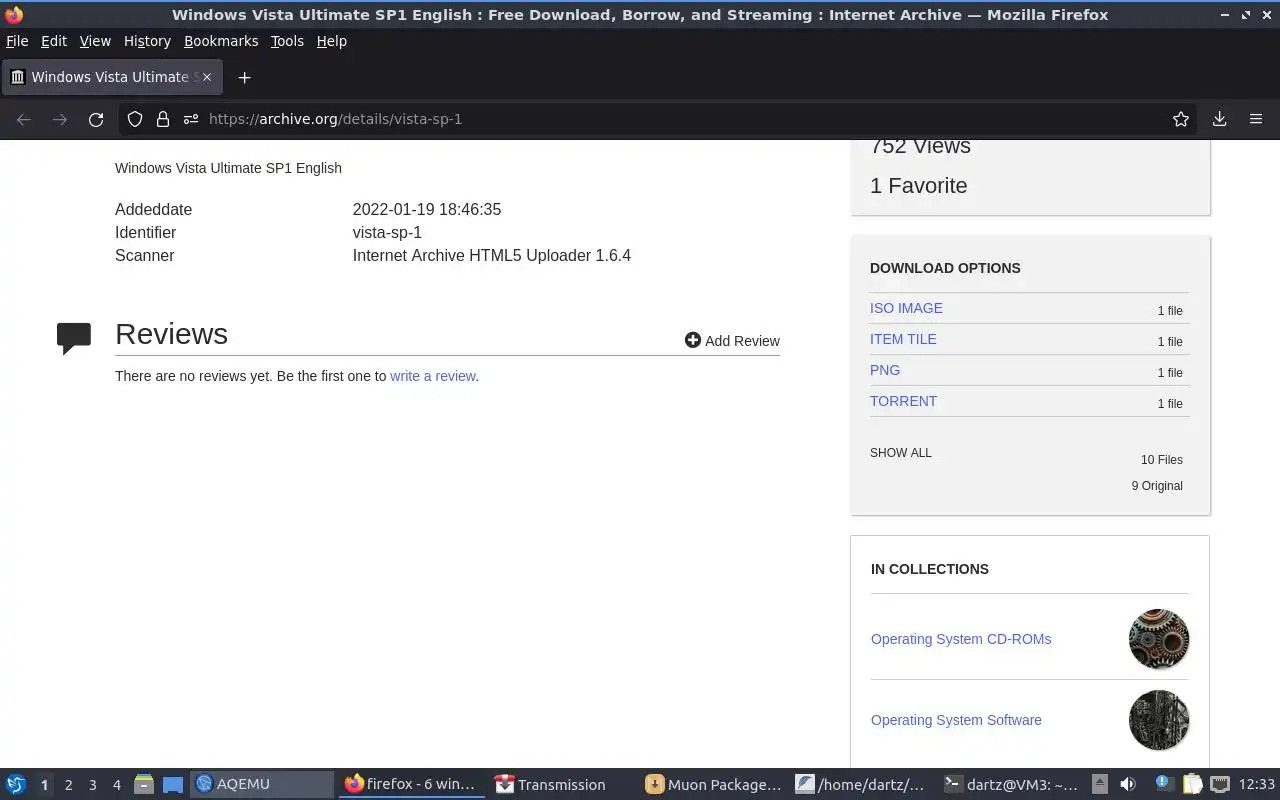Click the ISO IMAGE download link
1280x800 pixels.
pyautogui.click(x=906, y=308)
